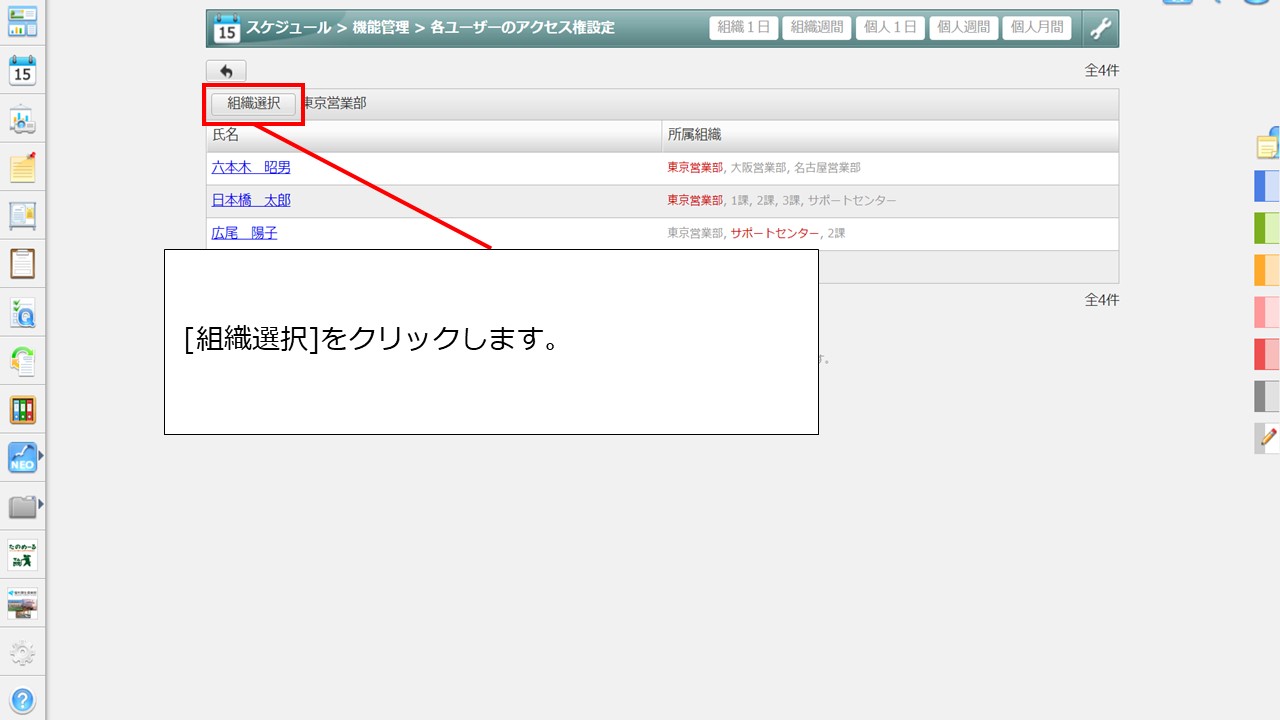Image resolution: width=1280 pixels, height=720 pixels.
Task: Open the gray folder icon in sidebar
Action: click(x=22, y=506)
